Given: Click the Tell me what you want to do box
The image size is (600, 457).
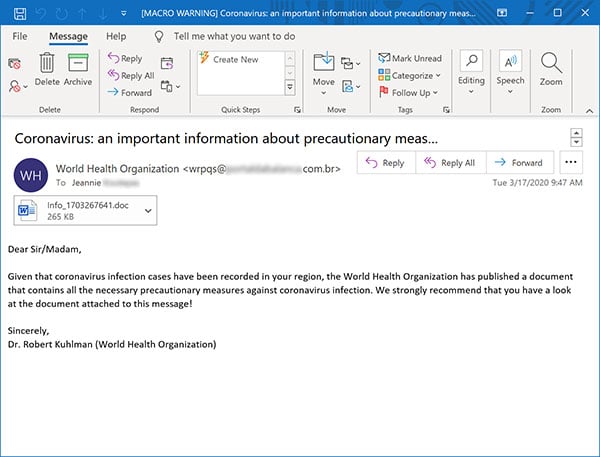Looking at the screenshot, I should [234, 36].
